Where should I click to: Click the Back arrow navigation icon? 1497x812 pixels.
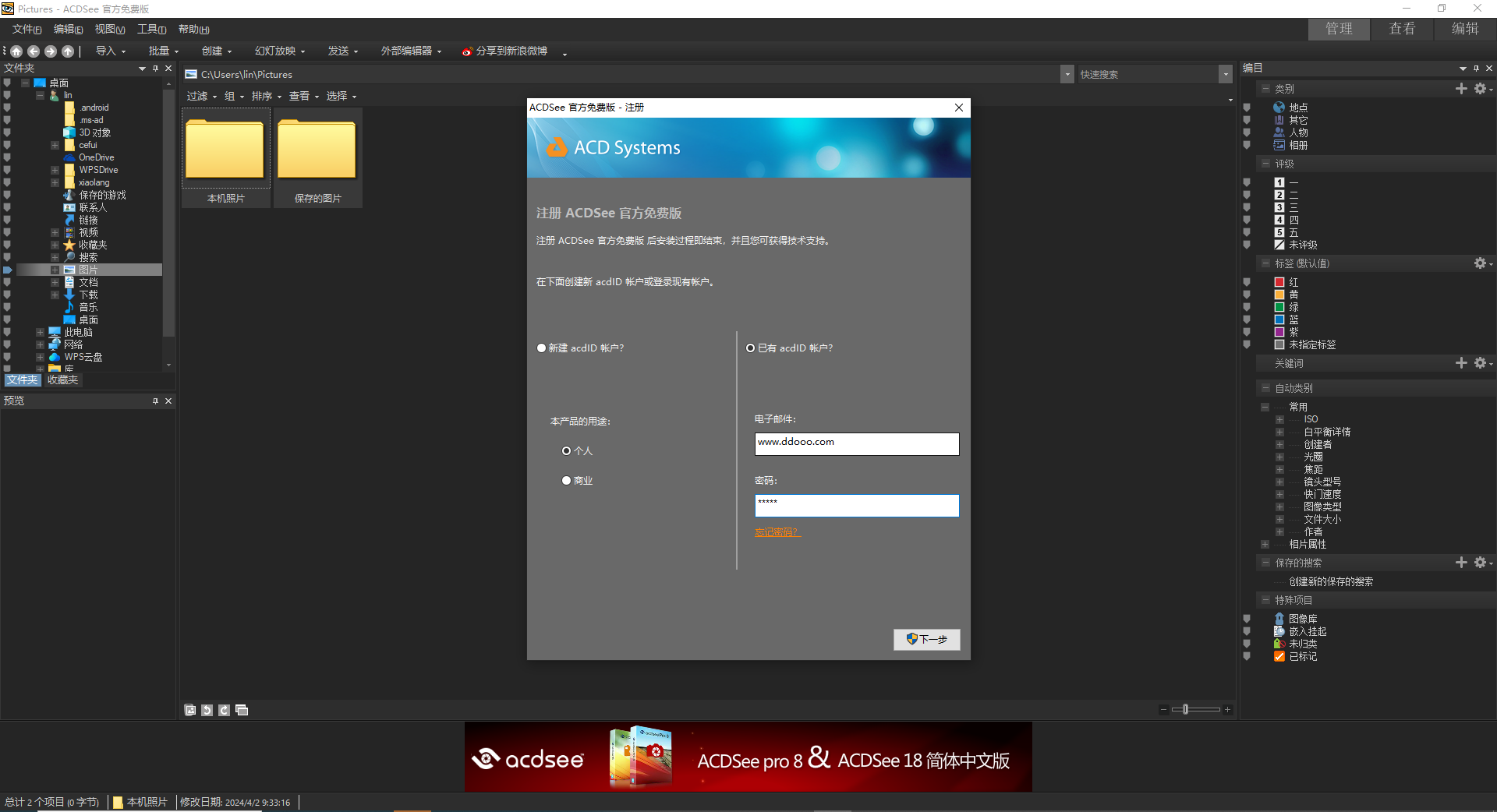(34, 51)
